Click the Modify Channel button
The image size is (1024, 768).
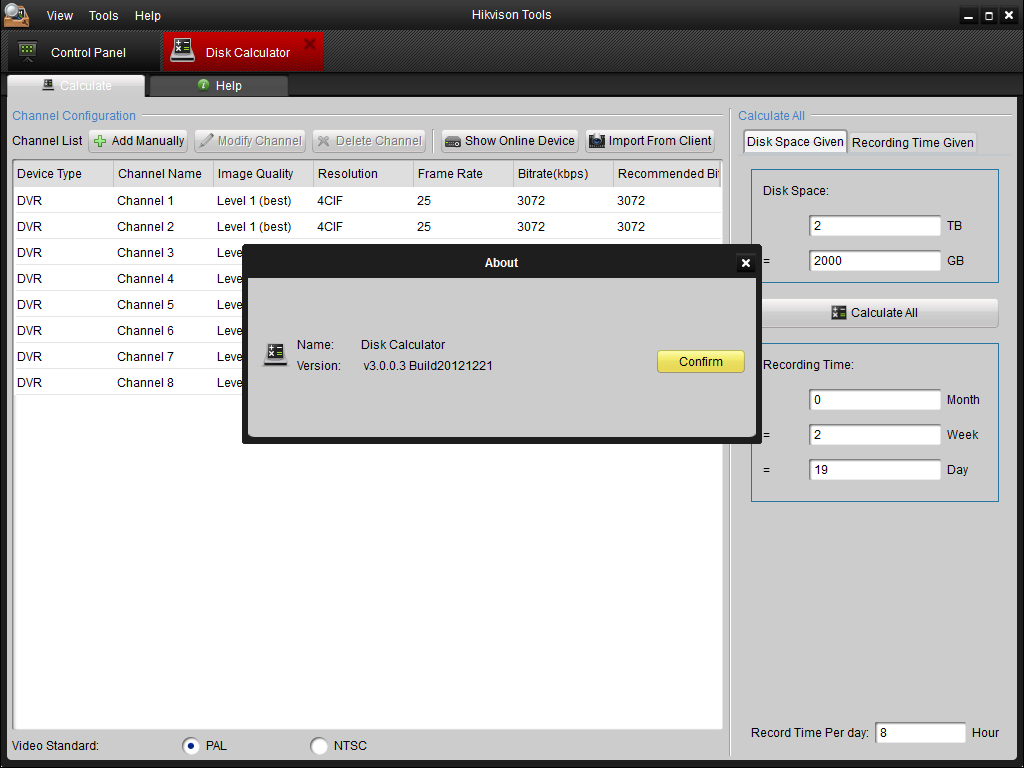[250, 141]
